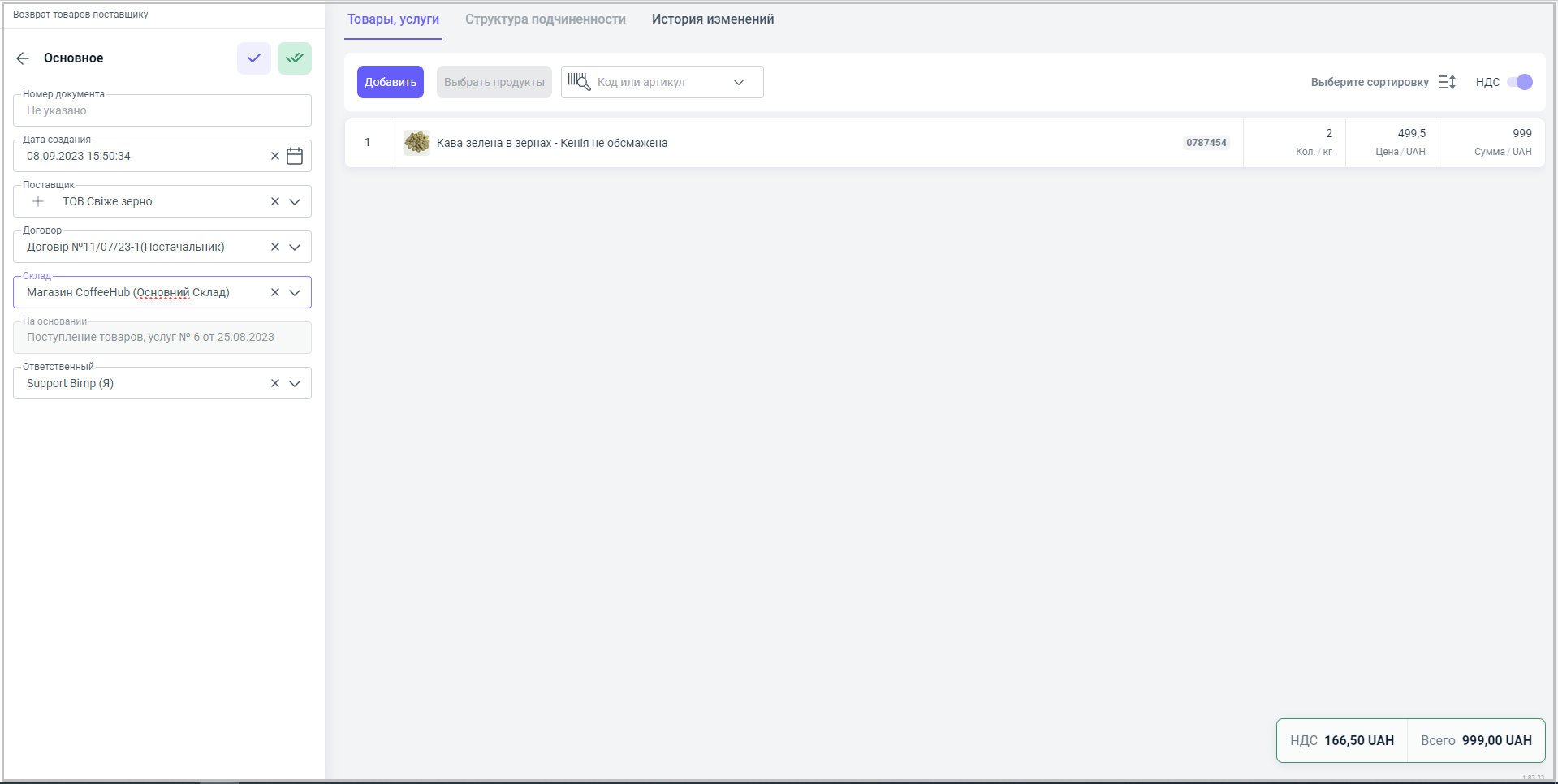This screenshot has width=1558, height=784.
Task: Expand the Поставщик dropdown
Action: click(x=295, y=201)
